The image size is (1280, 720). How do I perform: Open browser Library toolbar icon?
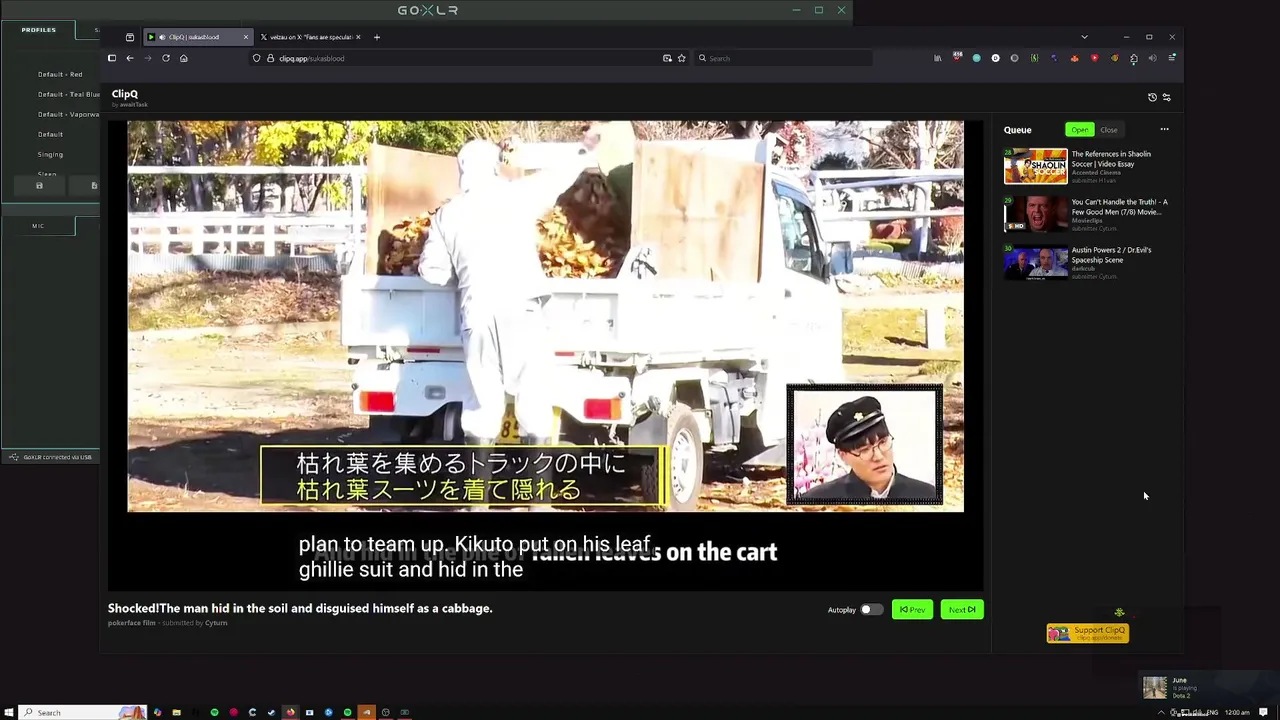(937, 58)
